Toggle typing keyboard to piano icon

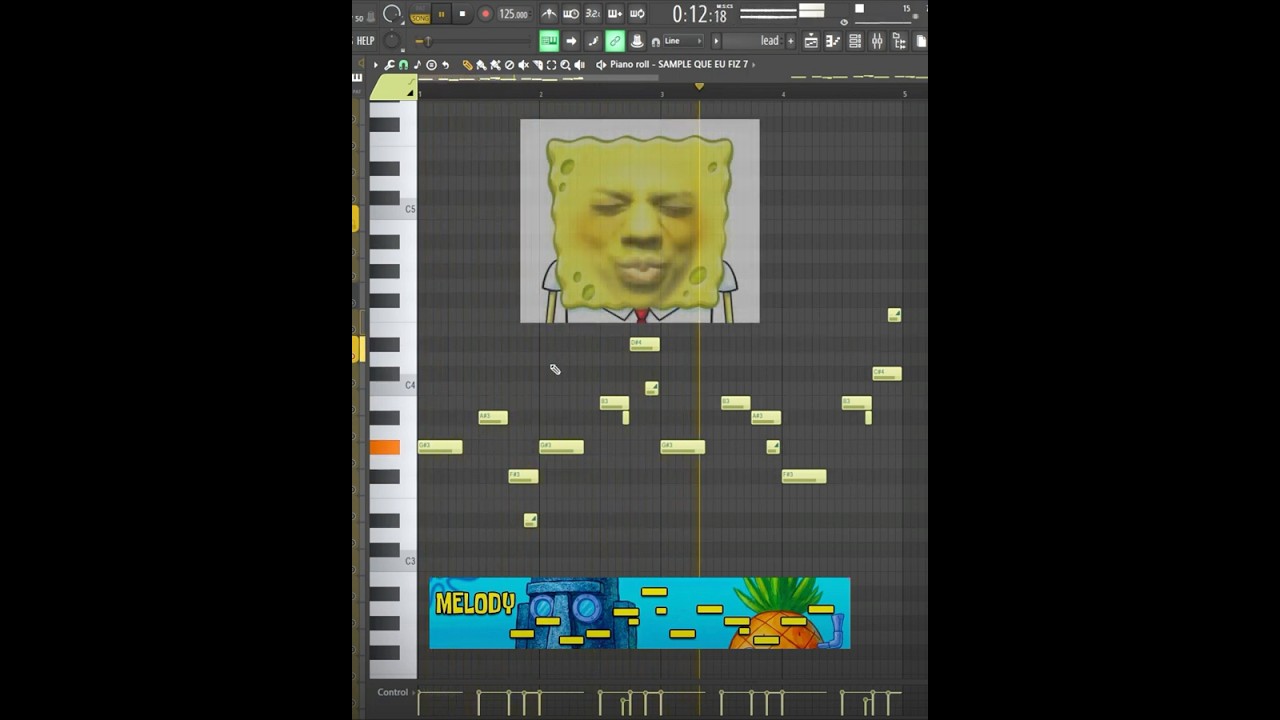point(549,41)
